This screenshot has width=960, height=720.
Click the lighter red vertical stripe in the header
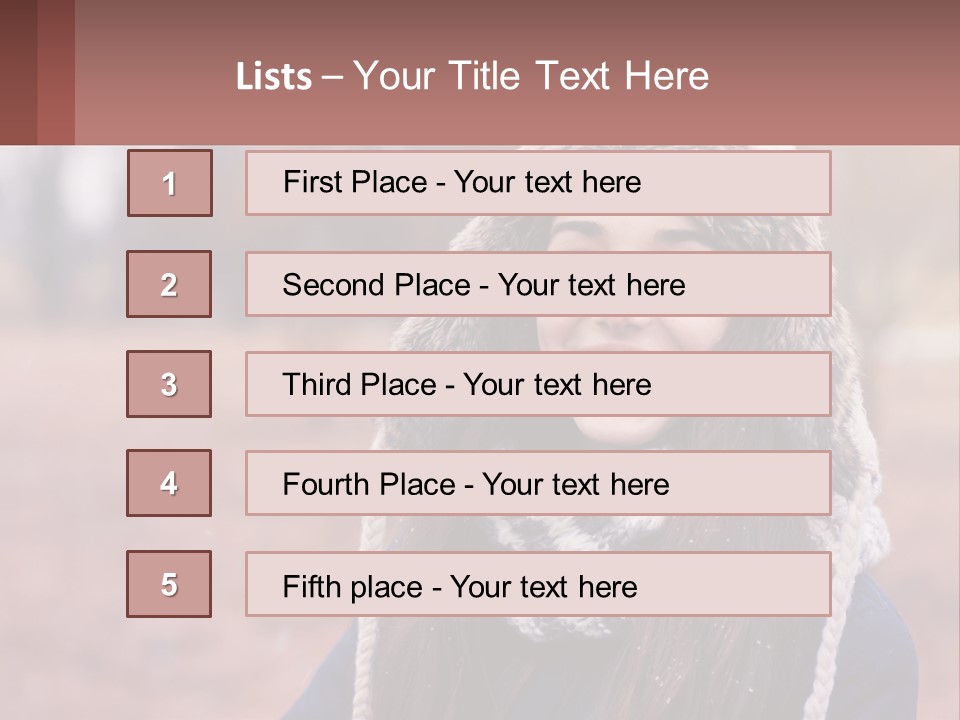tap(56, 72)
